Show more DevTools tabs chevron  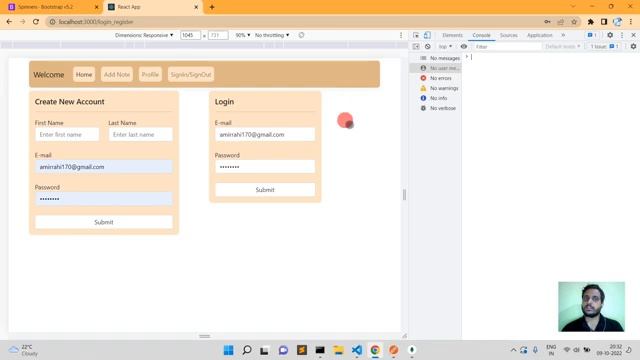coord(563,35)
